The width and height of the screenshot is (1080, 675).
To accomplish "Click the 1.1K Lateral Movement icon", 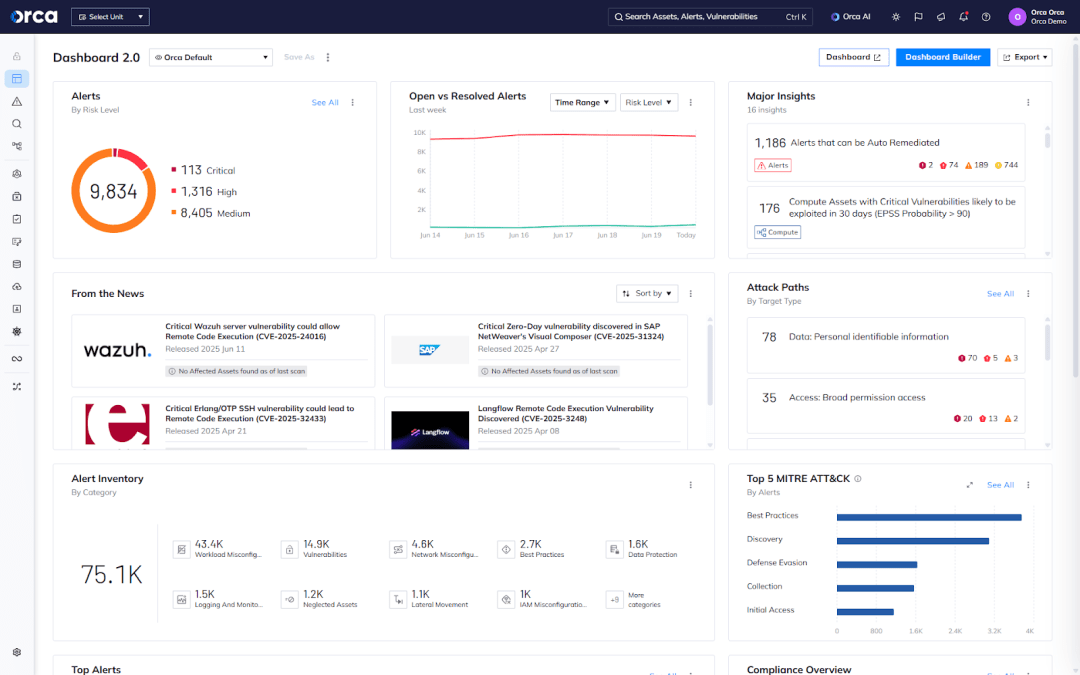I will [x=397, y=600].
